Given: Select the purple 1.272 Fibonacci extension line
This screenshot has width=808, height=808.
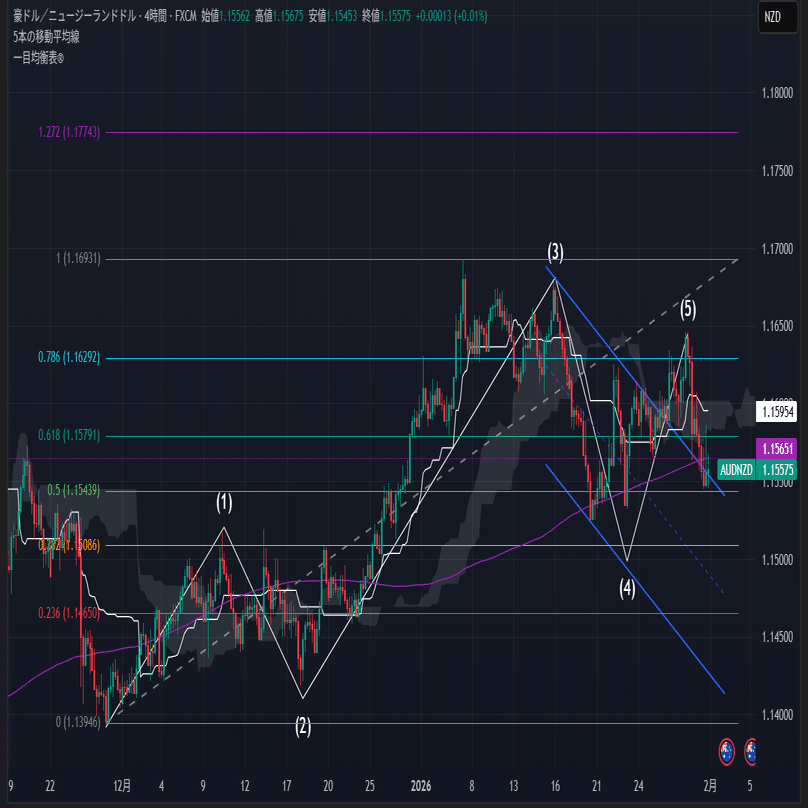Looking at the screenshot, I should 422,132.
